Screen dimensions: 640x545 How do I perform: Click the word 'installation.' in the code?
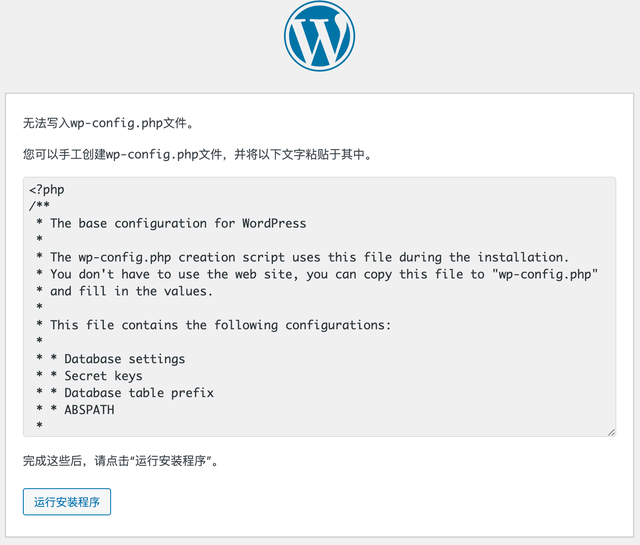tap(523, 257)
